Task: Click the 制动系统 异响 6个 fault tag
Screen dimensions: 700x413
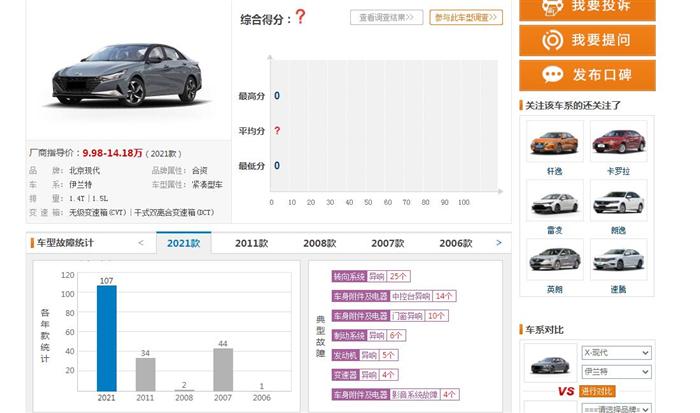Action: pos(369,335)
